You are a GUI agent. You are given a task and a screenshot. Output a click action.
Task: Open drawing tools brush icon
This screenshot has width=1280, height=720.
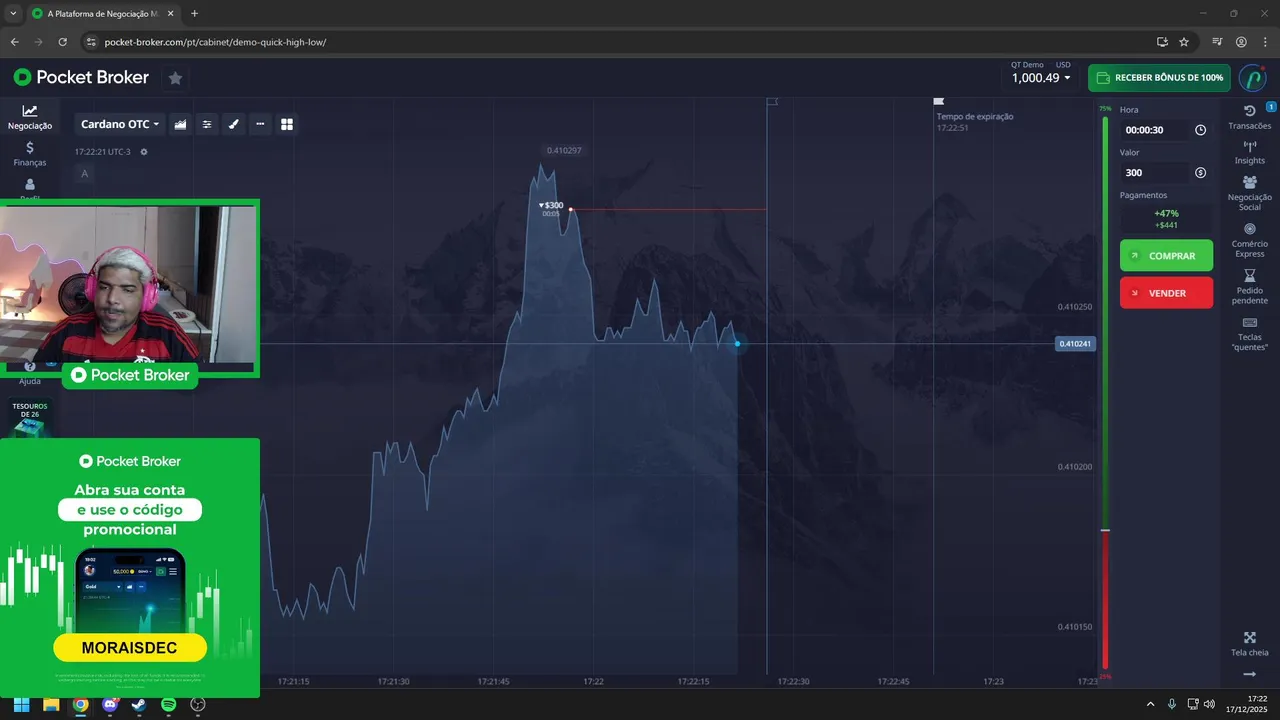[x=234, y=124]
